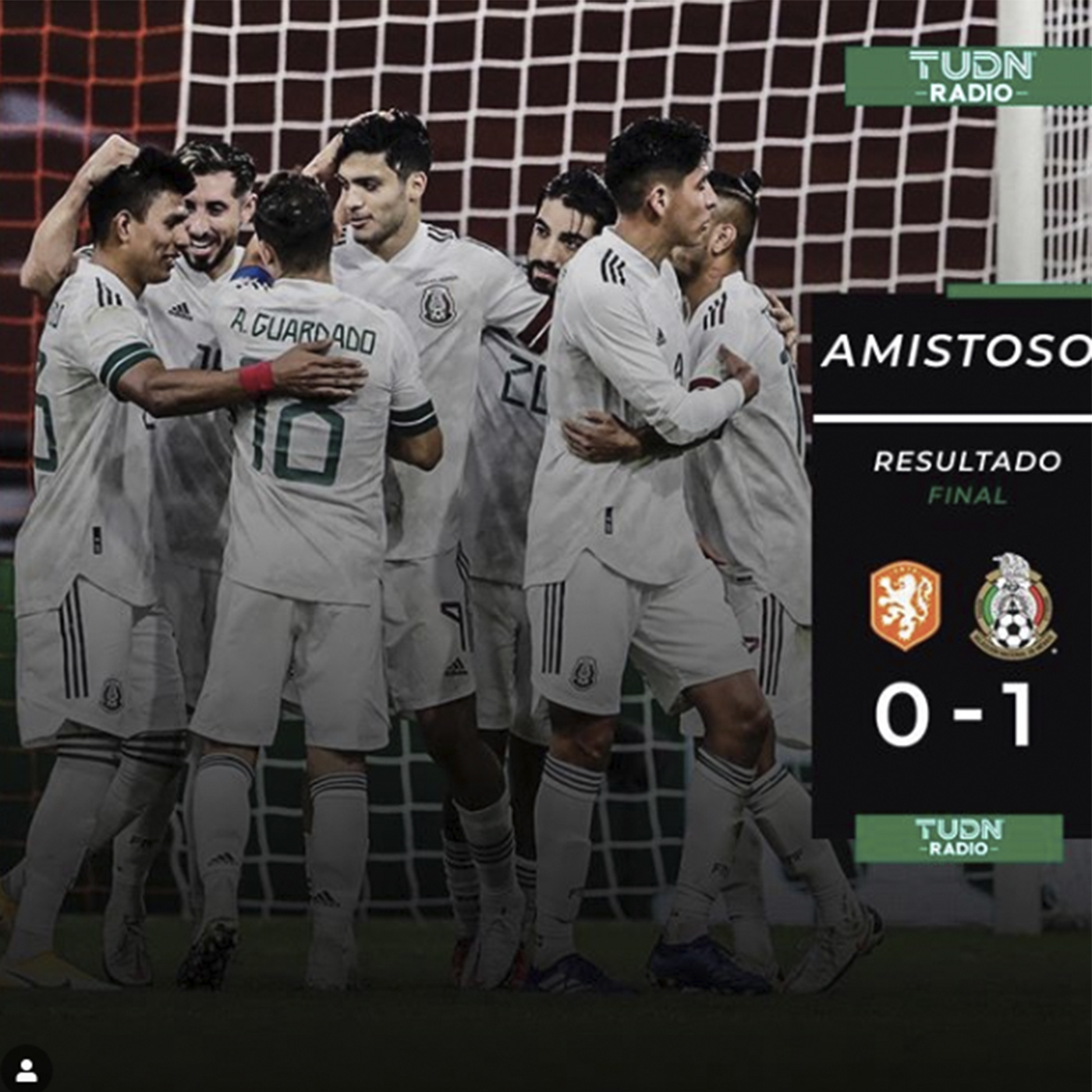This screenshot has width=1092, height=1092.
Task: Click the Adidas logo on bearded player's jersey
Action: 181,310
